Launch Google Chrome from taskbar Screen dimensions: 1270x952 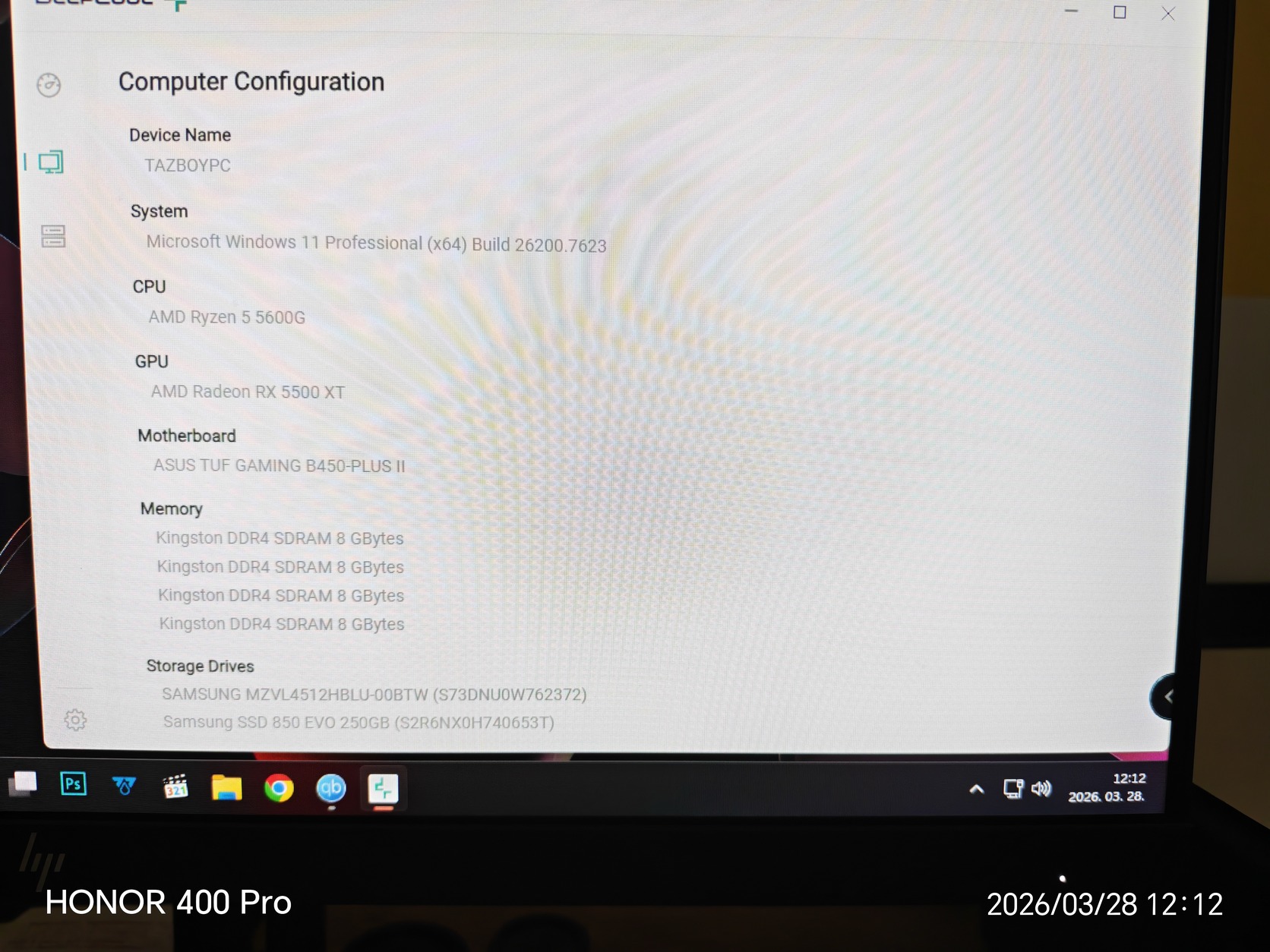[279, 789]
